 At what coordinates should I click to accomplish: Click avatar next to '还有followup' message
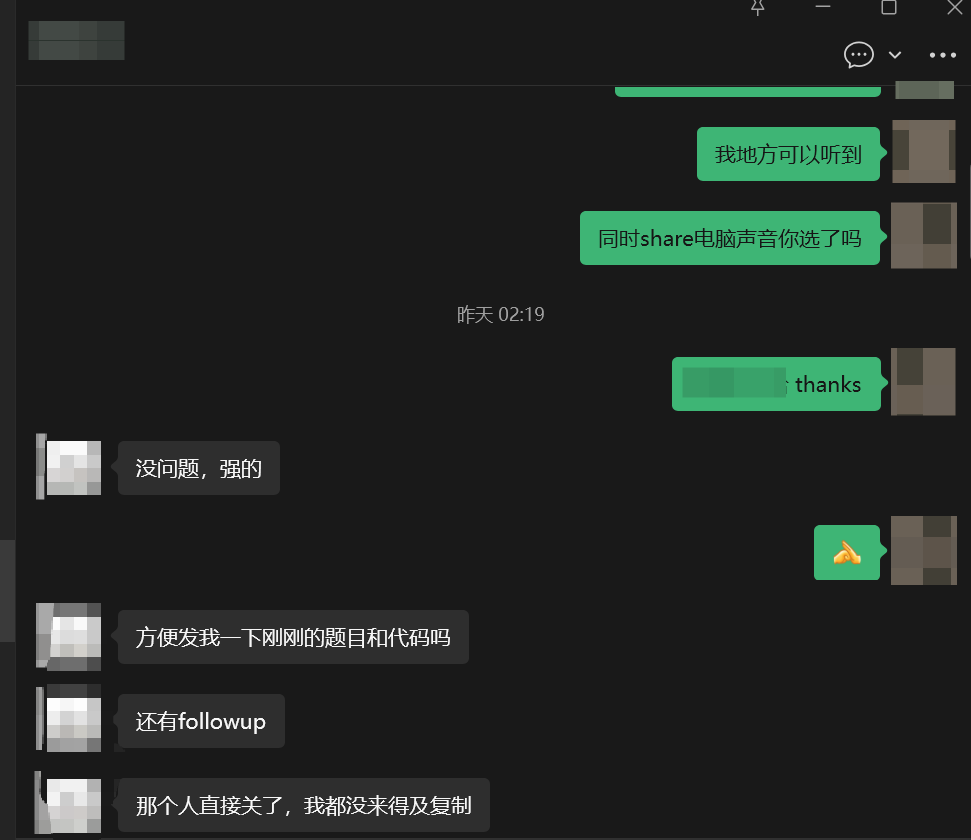tap(69, 718)
